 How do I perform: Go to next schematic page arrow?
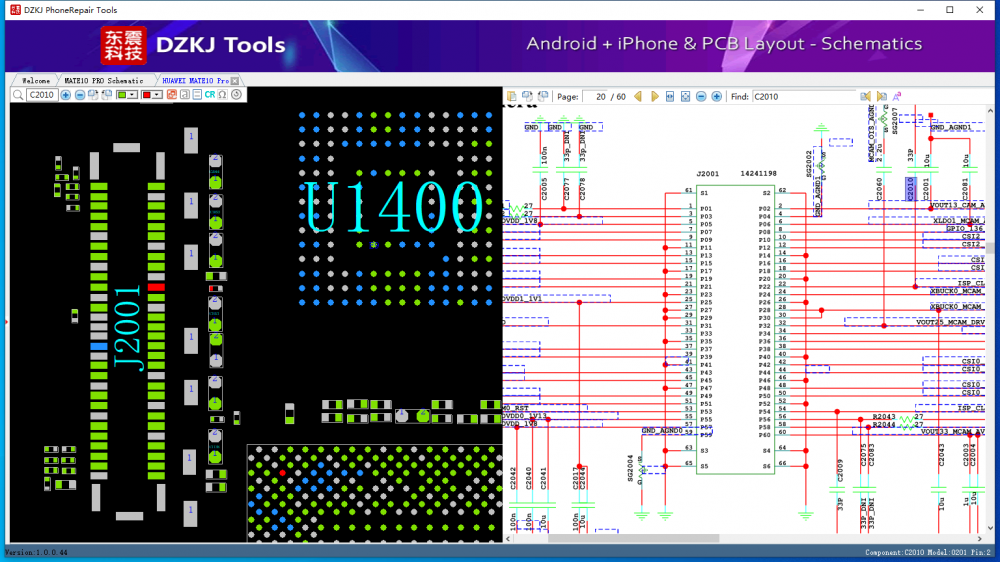pyautogui.click(x=655, y=97)
